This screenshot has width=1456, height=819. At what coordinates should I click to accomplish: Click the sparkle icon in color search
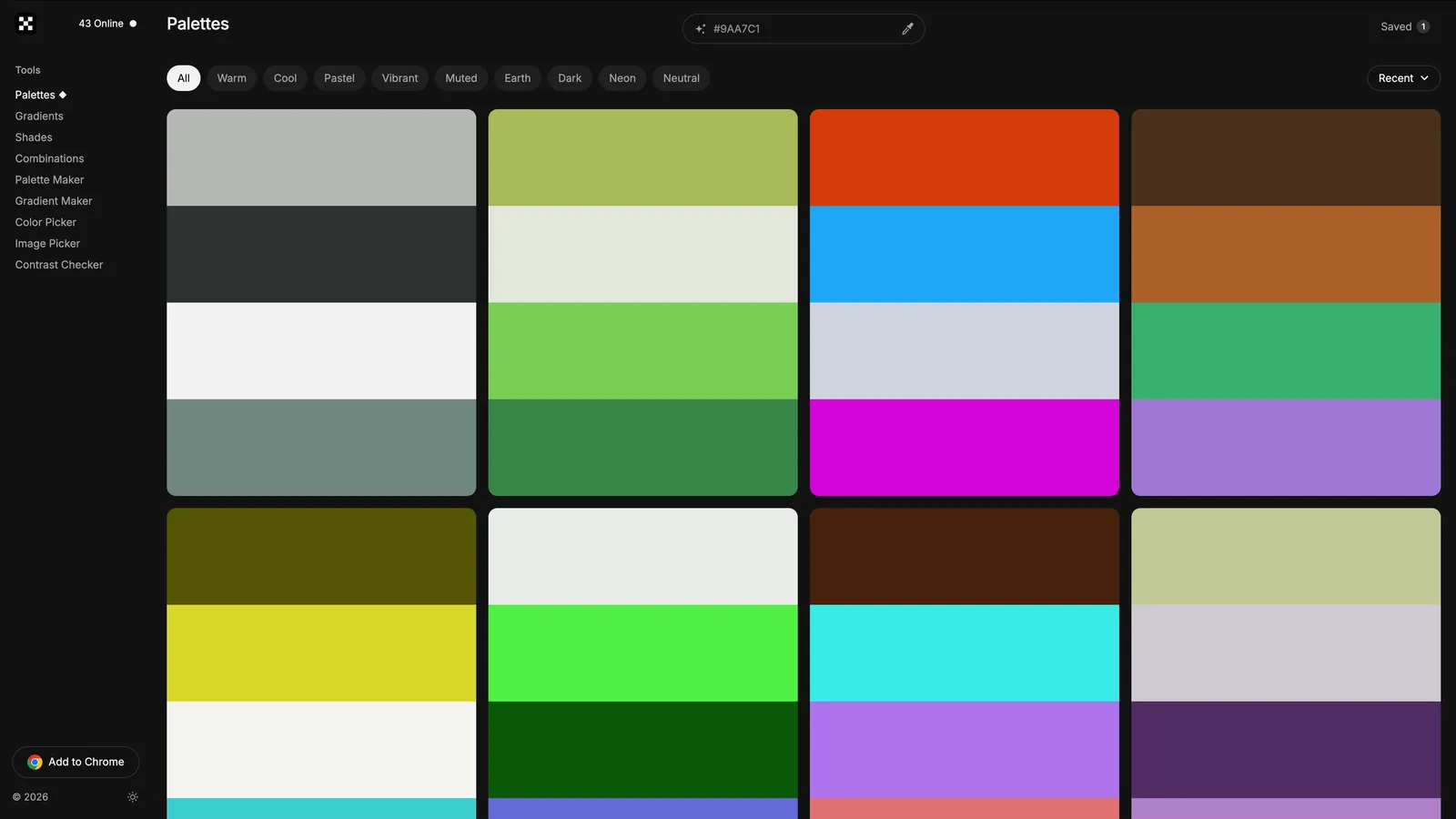pyautogui.click(x=701, y=29)
